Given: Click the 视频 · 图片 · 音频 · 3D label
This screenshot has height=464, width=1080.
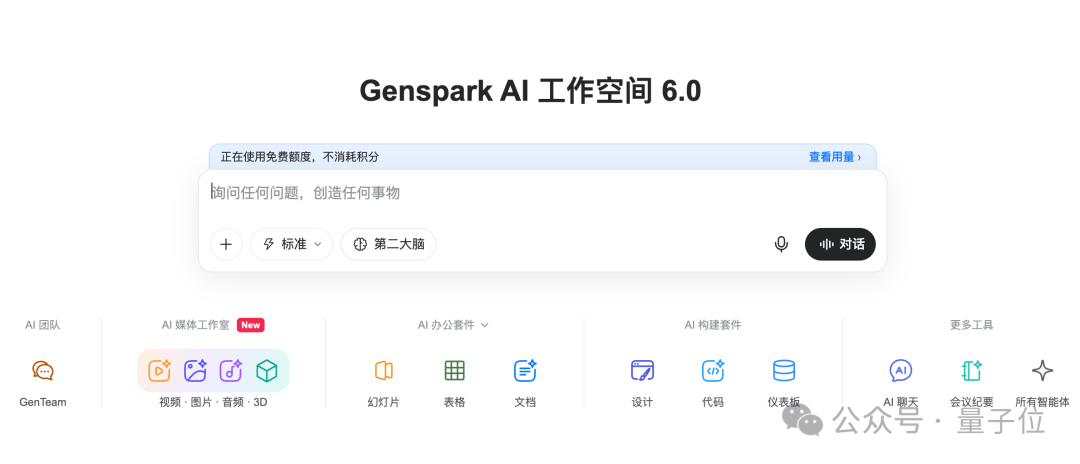Looking at the screenshot, I should point(213,402).
